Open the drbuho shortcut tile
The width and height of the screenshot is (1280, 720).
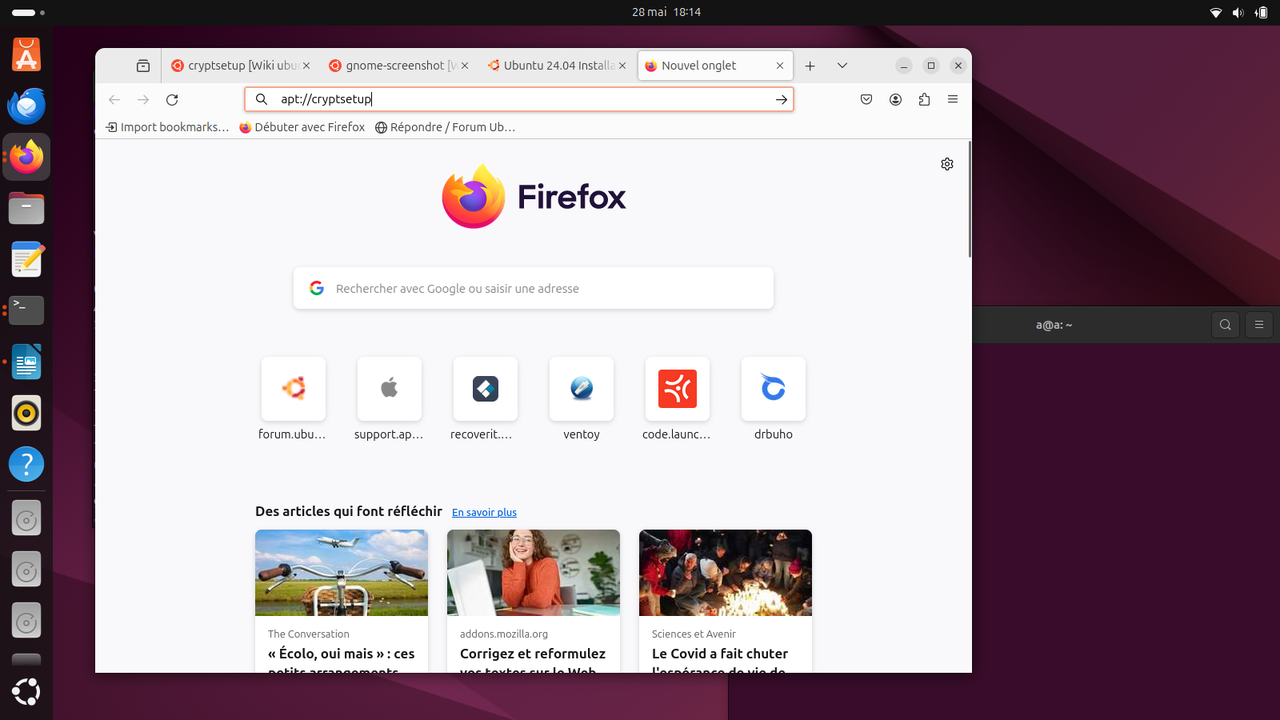(x=773, y=399)
